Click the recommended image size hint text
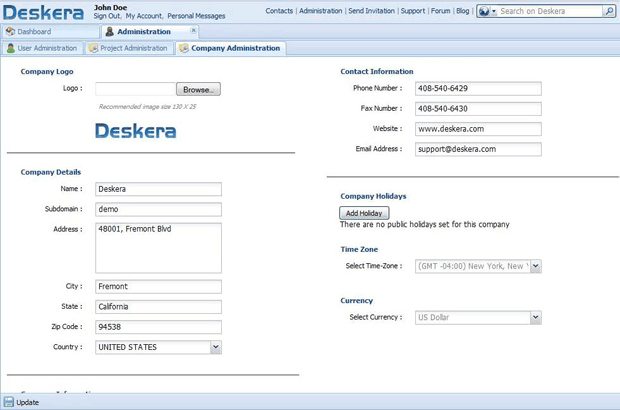 click(x=147, y=107)
